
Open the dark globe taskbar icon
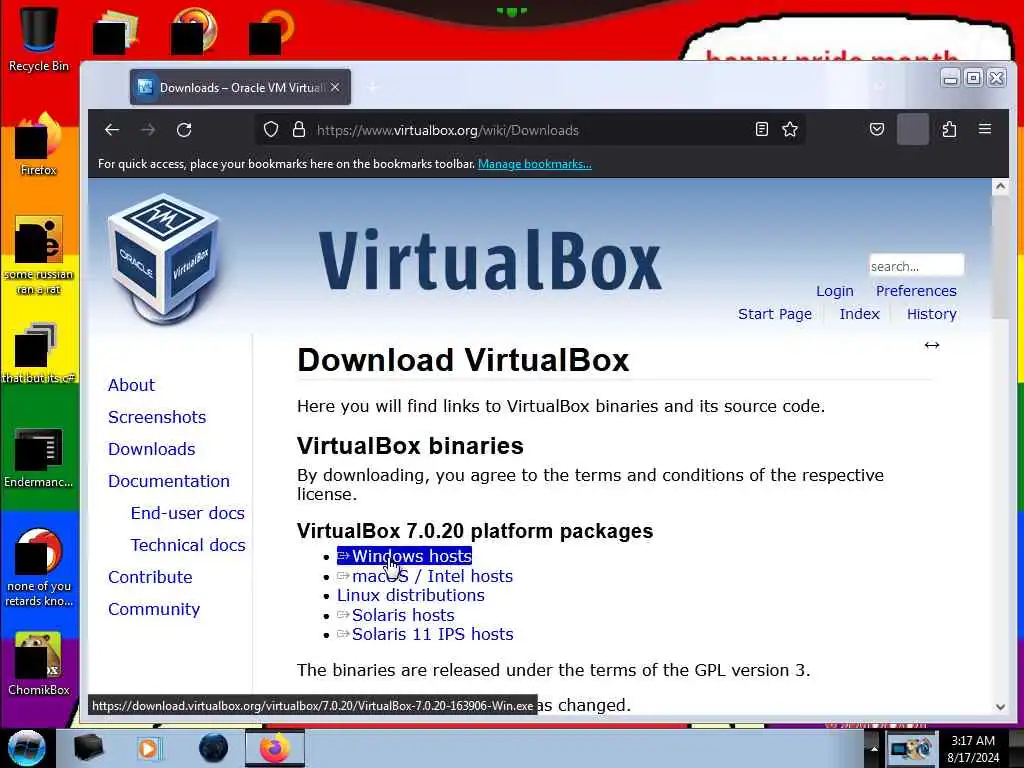click(213, 748)
